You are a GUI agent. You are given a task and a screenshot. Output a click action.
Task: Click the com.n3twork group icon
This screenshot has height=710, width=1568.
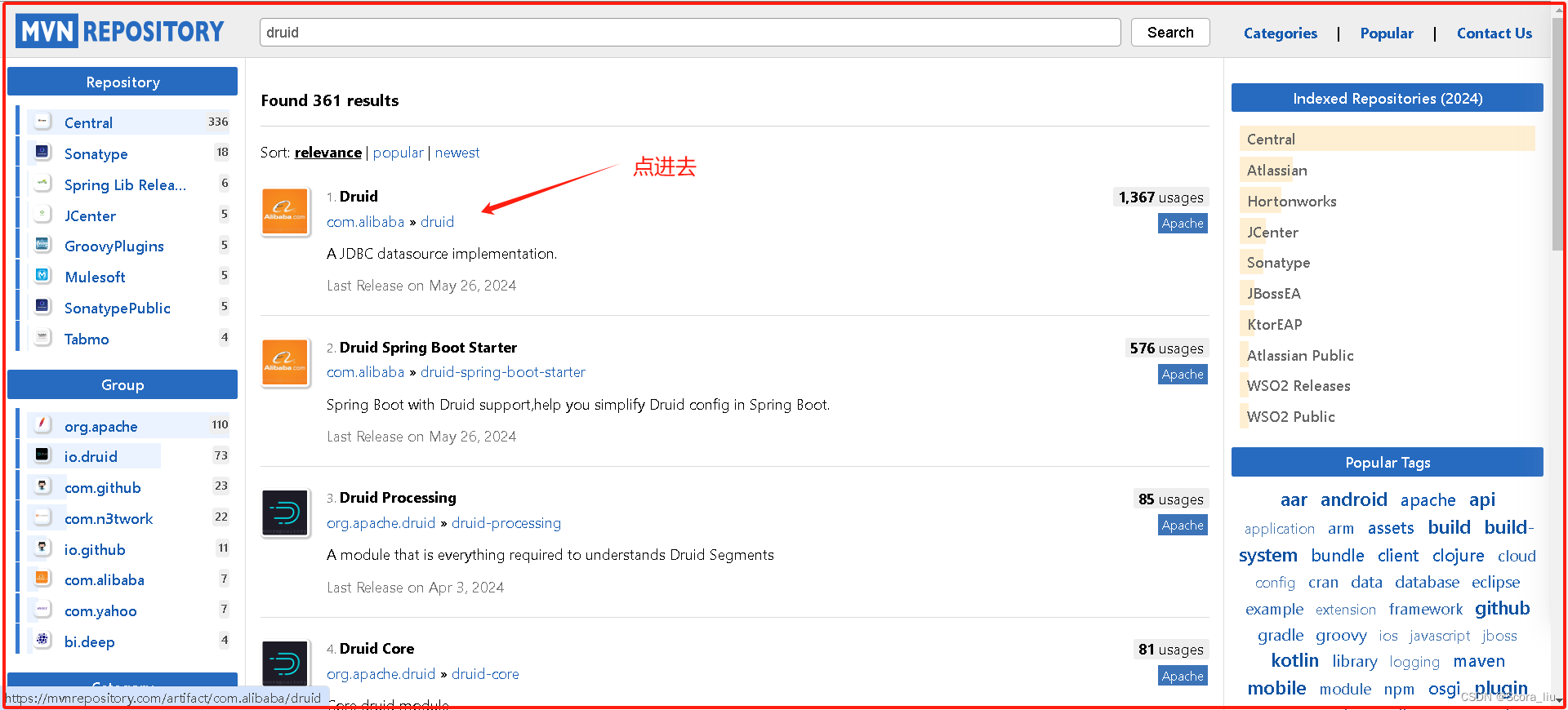point(42,517)
